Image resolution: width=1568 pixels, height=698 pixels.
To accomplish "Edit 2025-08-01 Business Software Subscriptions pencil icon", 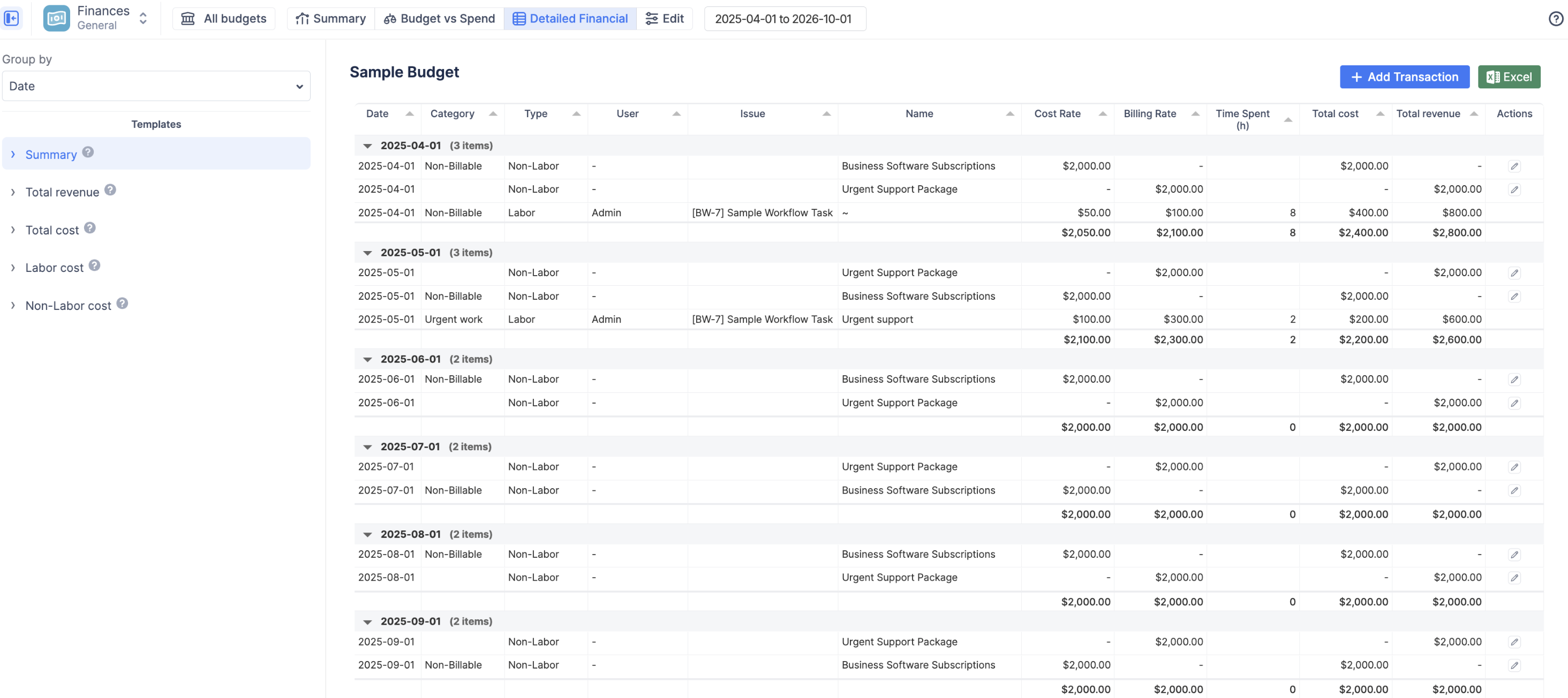I will [x=1514, y=555].
